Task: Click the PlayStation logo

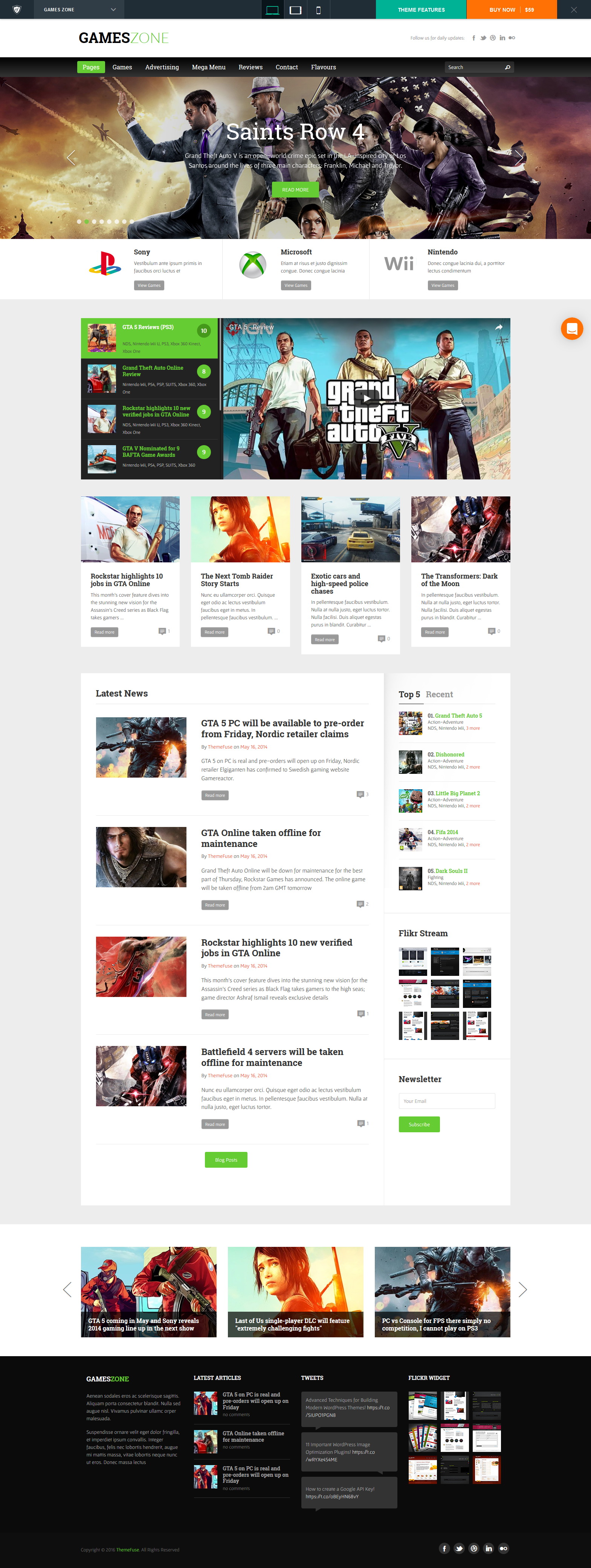Action: click(x=105, y=263)
